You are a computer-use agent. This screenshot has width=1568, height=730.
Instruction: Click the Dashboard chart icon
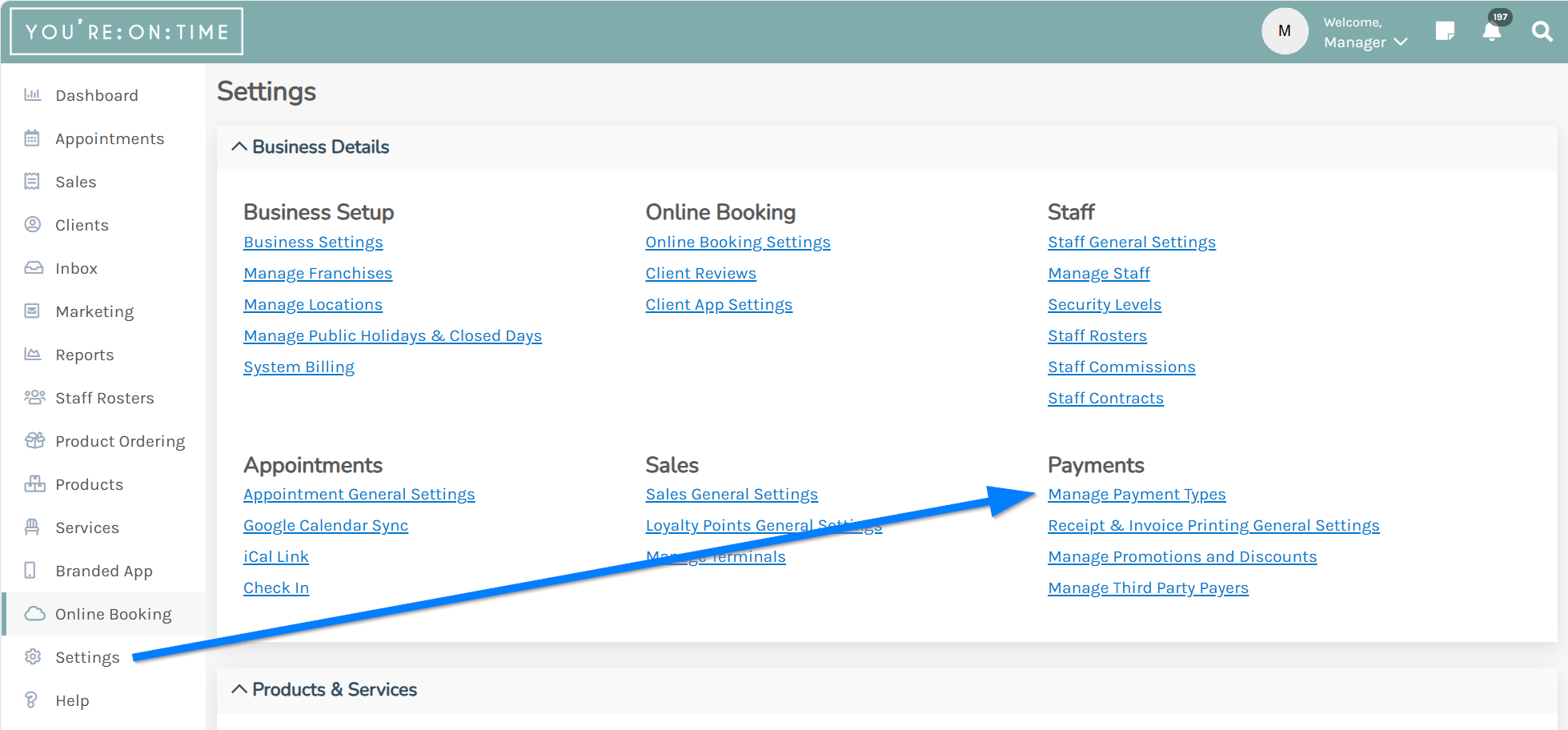pyautogui.click(x=32, y=94)
